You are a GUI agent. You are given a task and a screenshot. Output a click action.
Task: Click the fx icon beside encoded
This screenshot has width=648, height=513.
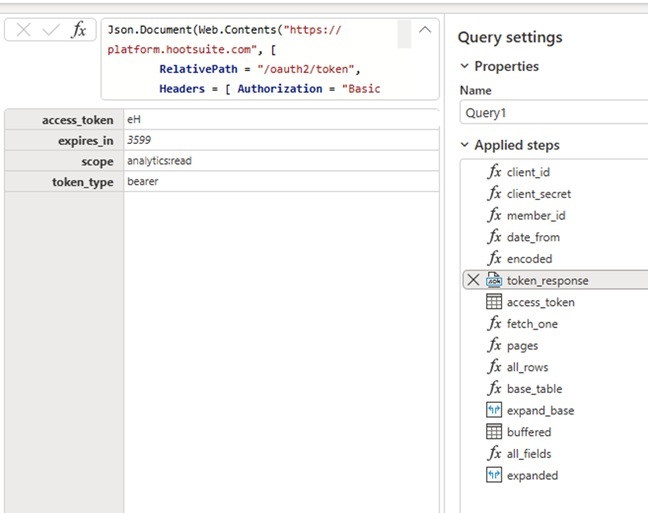494,258
